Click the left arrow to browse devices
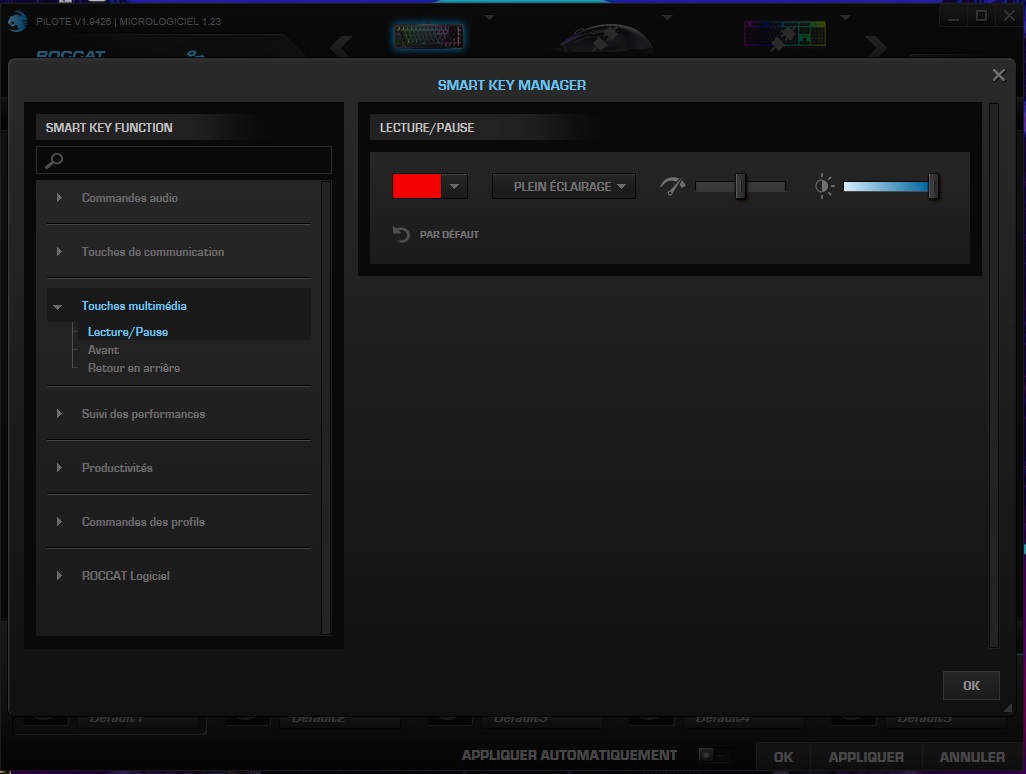This screenshot has width=1026, height=774. (x=339, y=46)
